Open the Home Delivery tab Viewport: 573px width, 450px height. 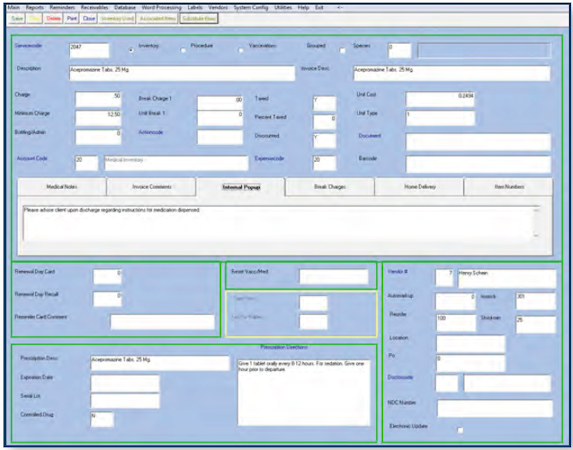click(x=419, y=187)
